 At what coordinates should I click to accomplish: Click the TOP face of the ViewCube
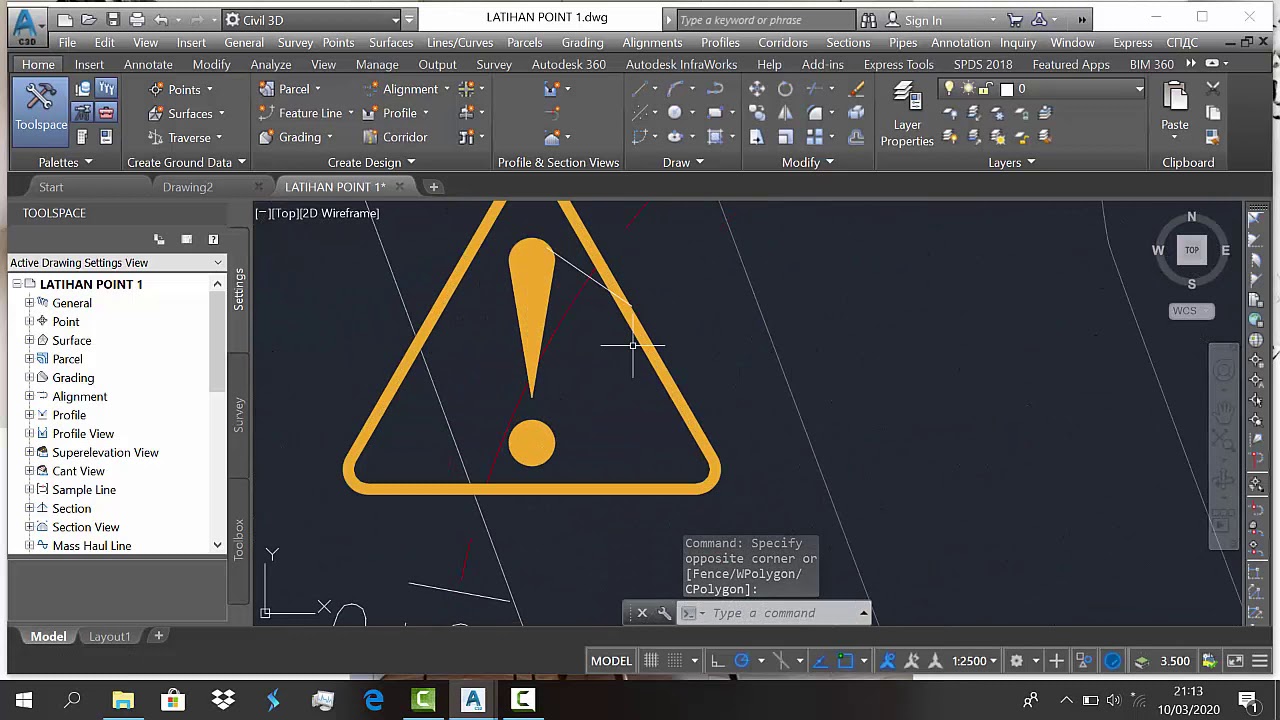pyautogui.click(x=1192, y=250)
